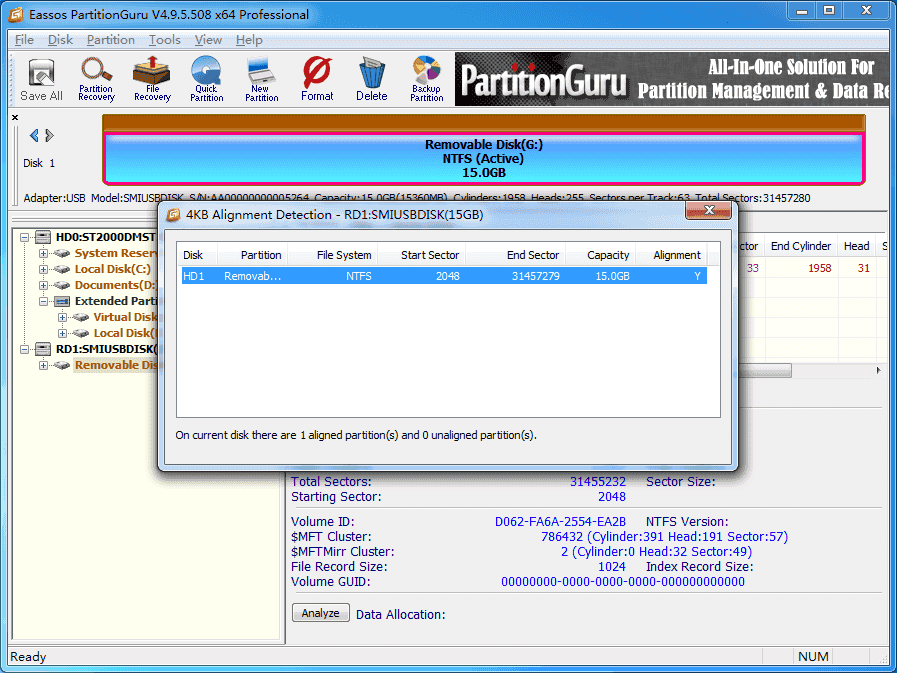
Task: Select the RD1 removable disk icon in the tree
Action: (43, 349)
